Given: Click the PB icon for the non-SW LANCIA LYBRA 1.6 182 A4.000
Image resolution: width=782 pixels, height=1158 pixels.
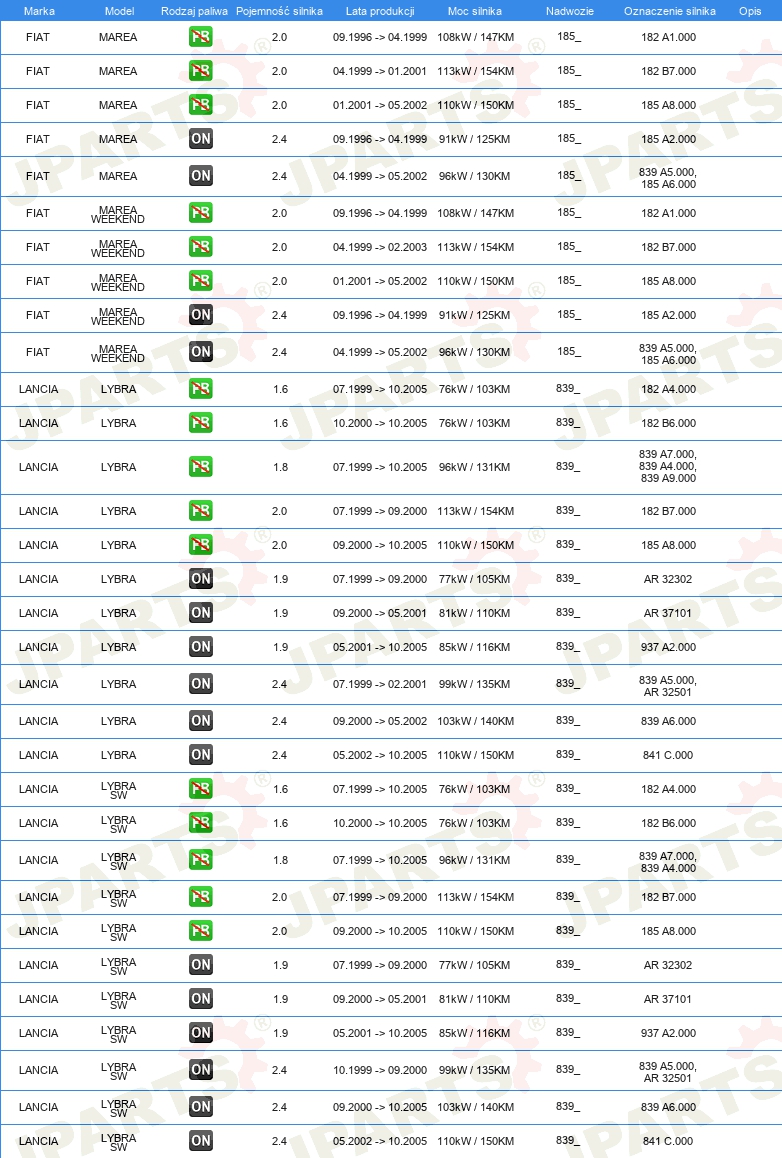Looking at the screenshot, I should point(201,389).
